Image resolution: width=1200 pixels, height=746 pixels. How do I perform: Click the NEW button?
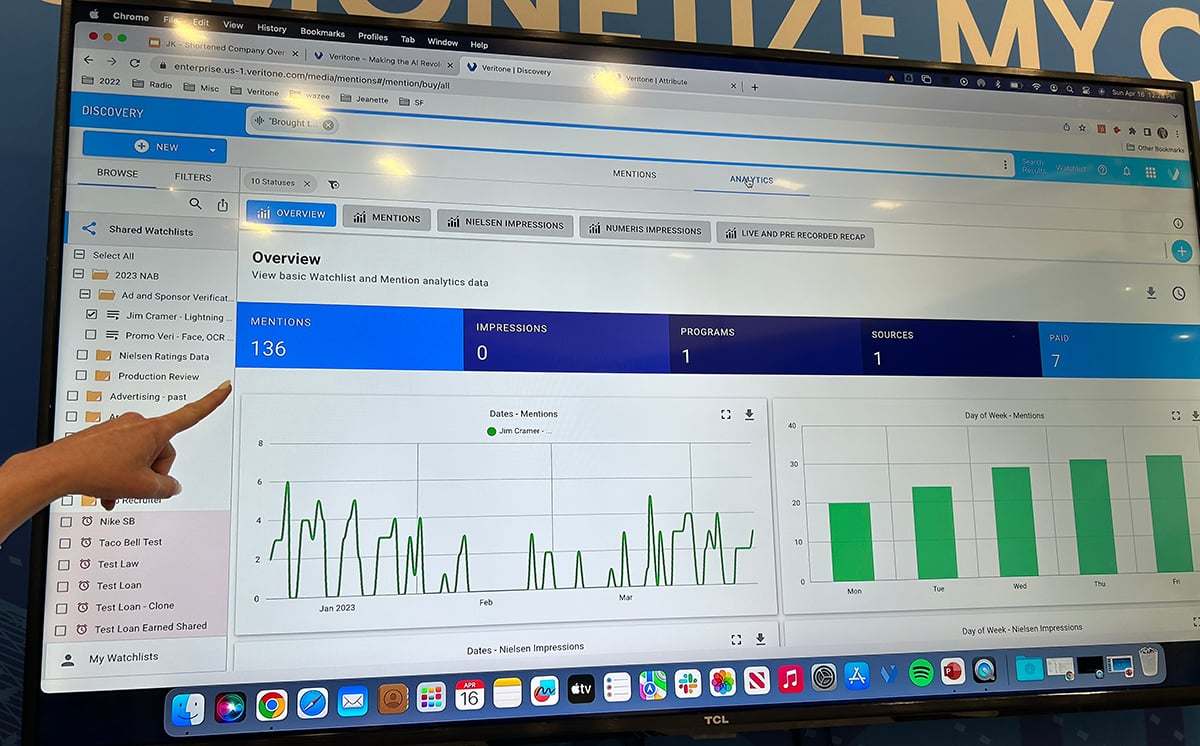[155, 147]
